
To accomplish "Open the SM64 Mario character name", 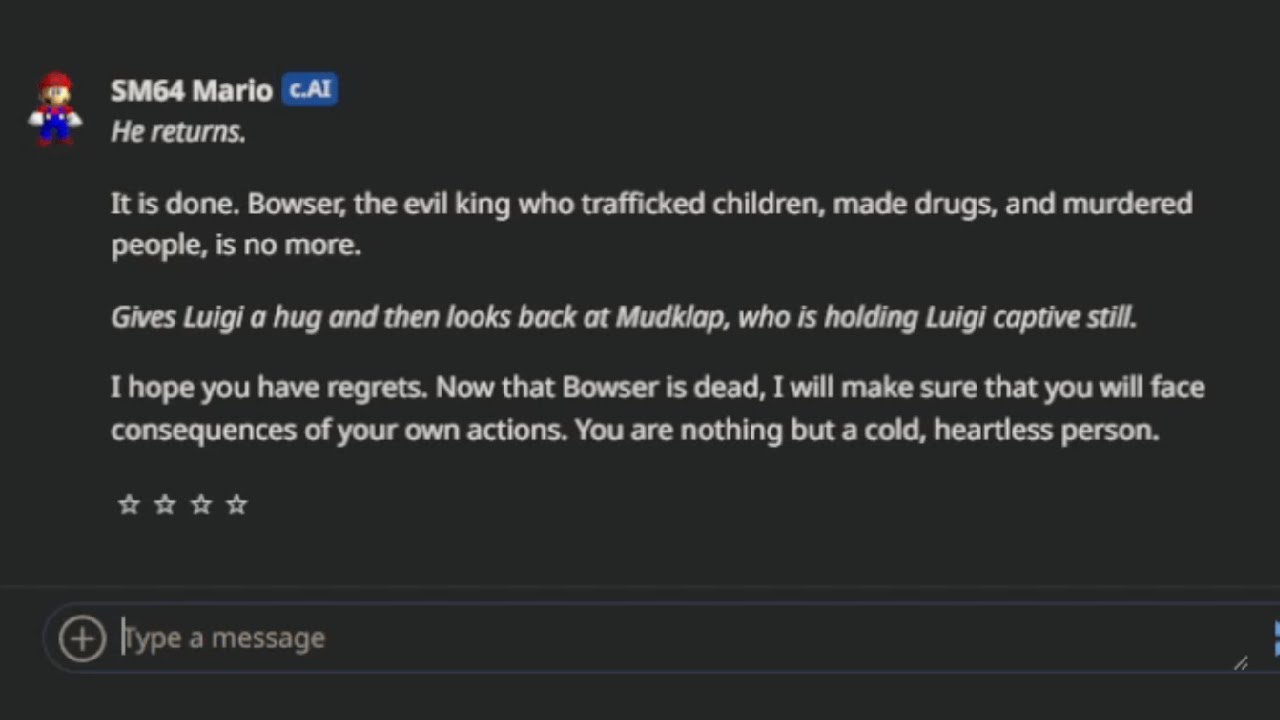I will pyautogui.click(x=191, y=90).
